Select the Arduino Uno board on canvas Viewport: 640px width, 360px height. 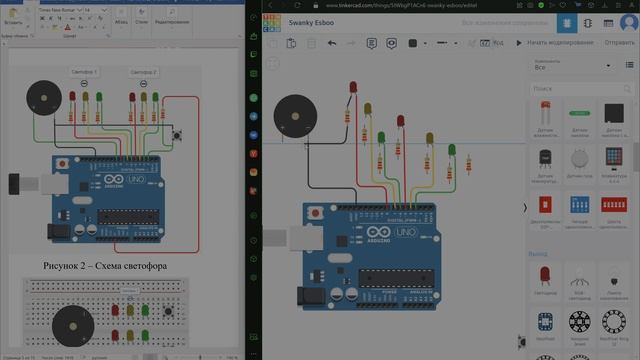coord(370,256)
